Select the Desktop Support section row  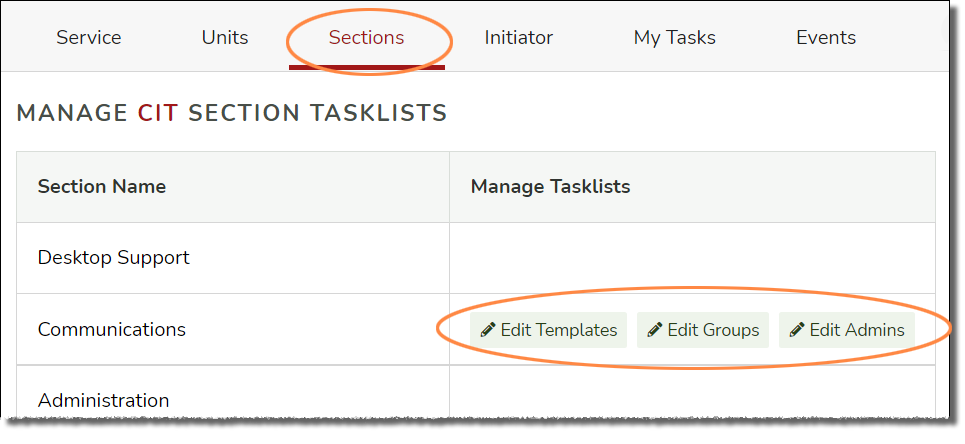click(476, 258)
